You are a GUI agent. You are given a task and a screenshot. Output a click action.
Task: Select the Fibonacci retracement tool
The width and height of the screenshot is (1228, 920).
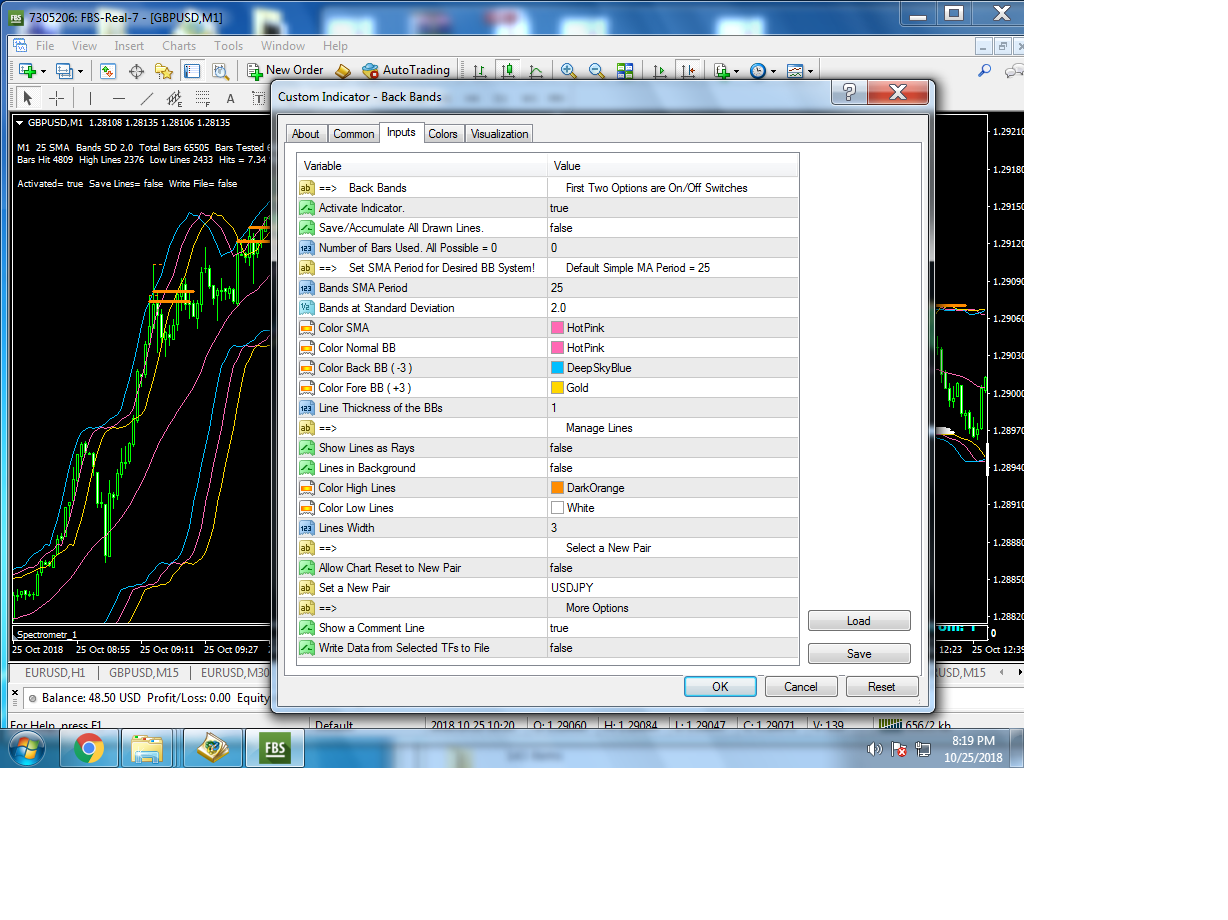(203, 98)
